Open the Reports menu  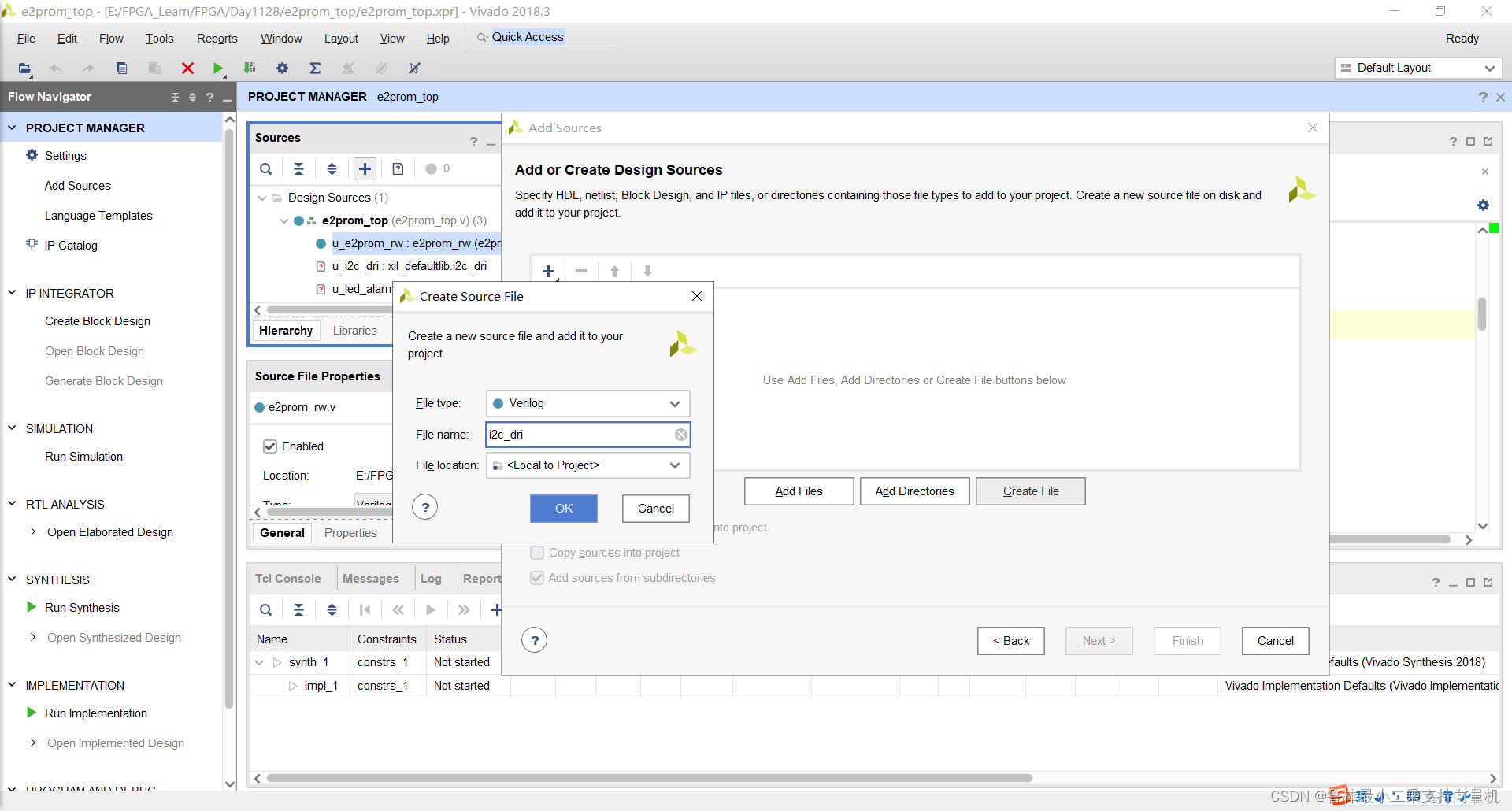click(217, 39)
